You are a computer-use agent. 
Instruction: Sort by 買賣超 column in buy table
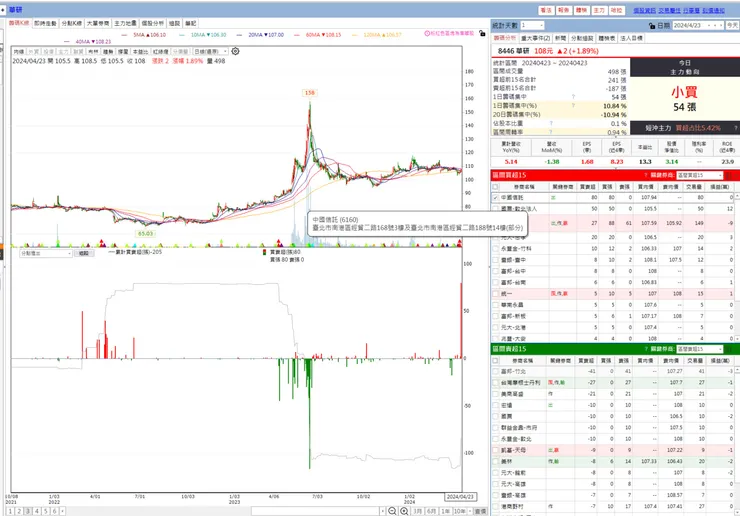click(588, 187)
